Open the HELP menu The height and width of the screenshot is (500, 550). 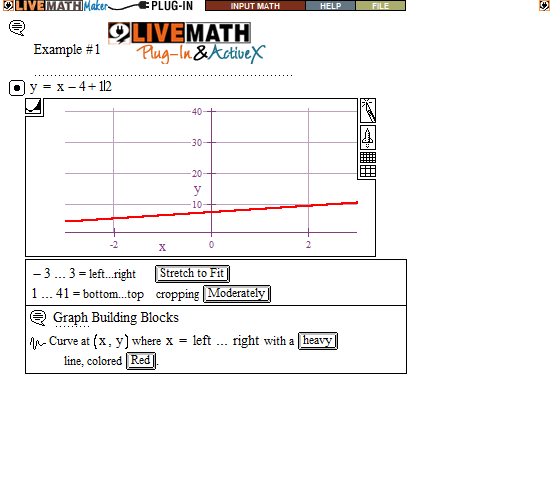coord(330,6)
